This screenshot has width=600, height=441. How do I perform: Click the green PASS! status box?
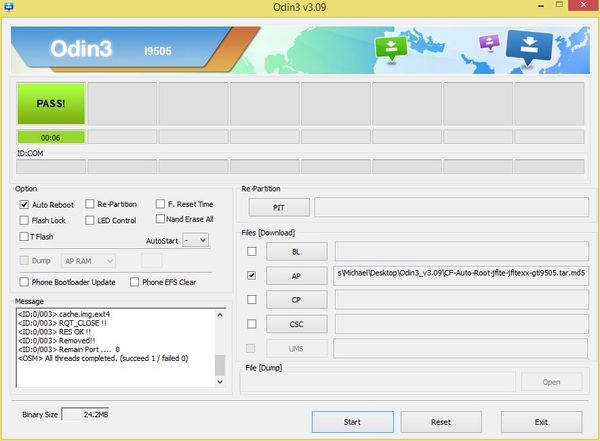click(x=51, y=103)
